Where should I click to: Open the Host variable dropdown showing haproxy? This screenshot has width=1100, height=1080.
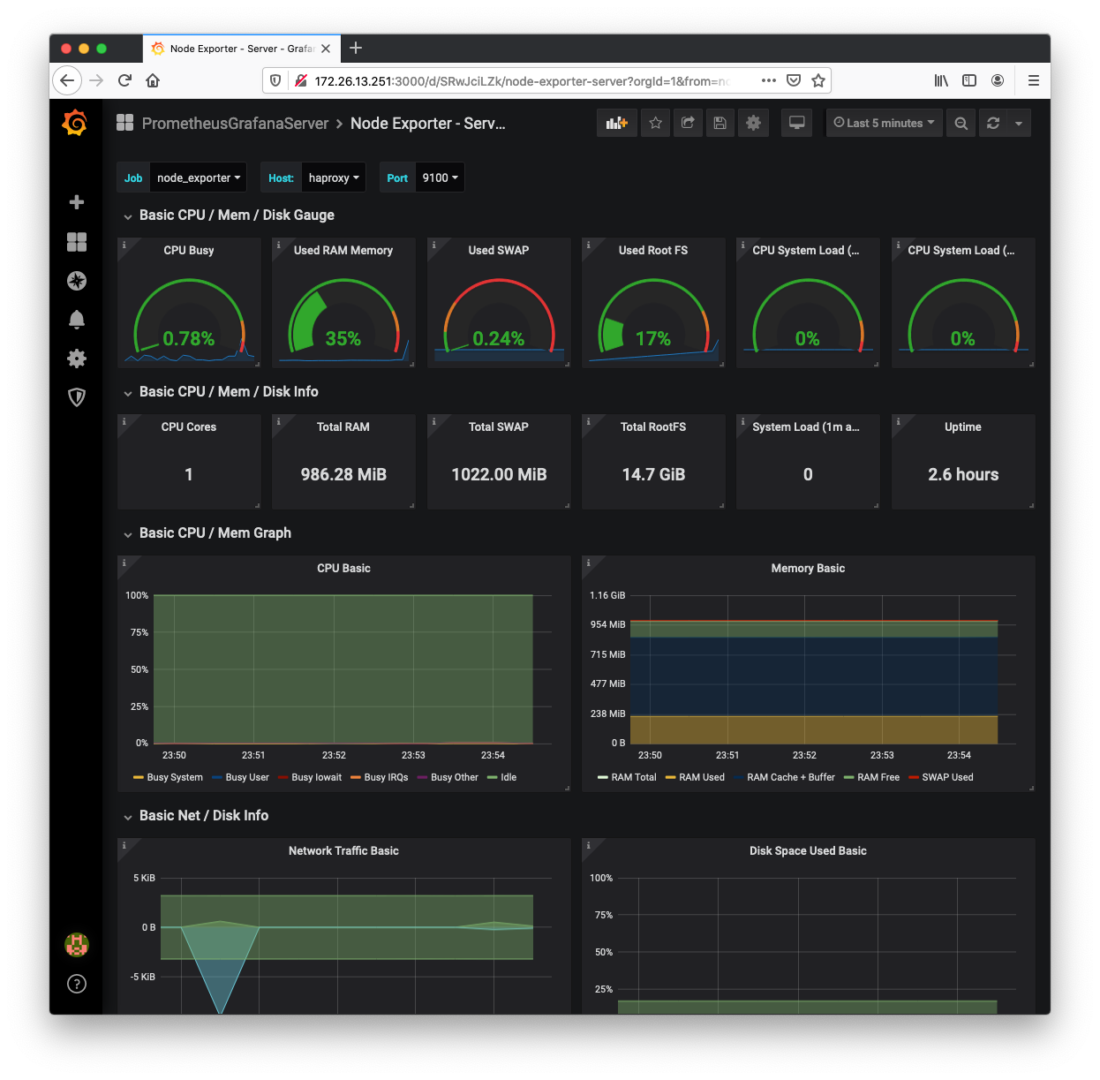click(333, 177)
